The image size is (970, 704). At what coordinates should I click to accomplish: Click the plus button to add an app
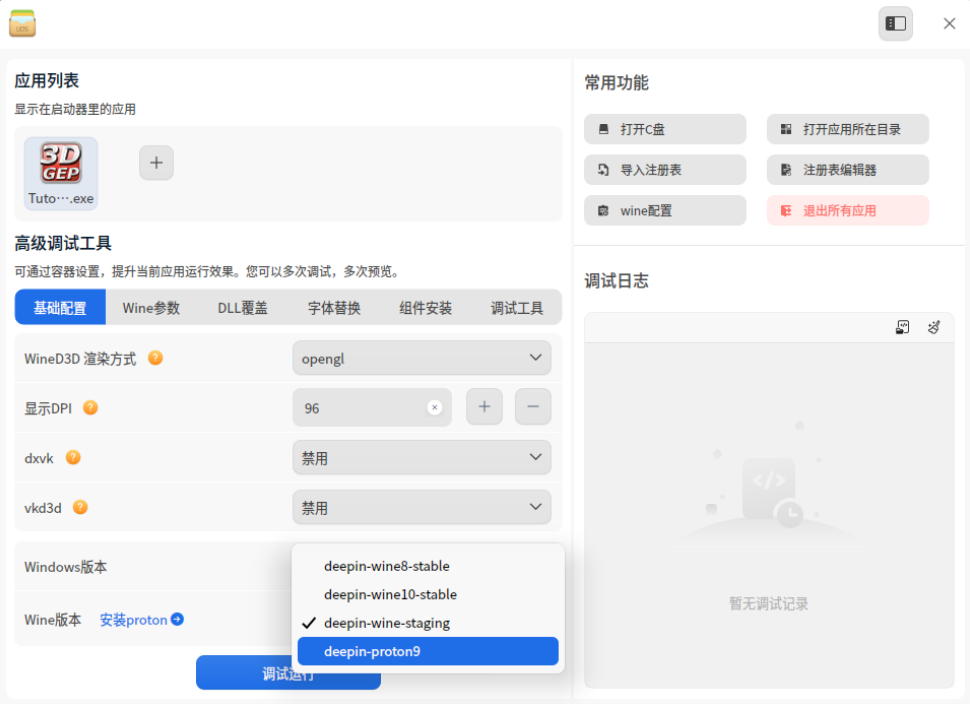tap(157, 163)
